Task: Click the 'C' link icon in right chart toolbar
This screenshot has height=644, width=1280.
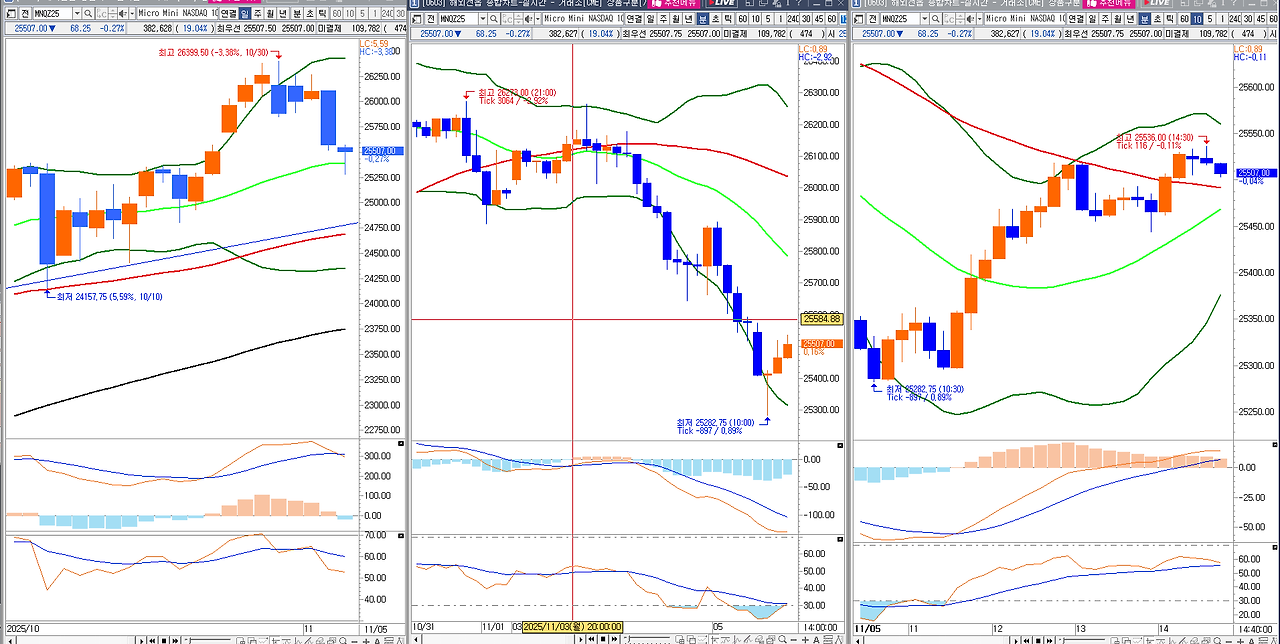Action: (949, 19)
